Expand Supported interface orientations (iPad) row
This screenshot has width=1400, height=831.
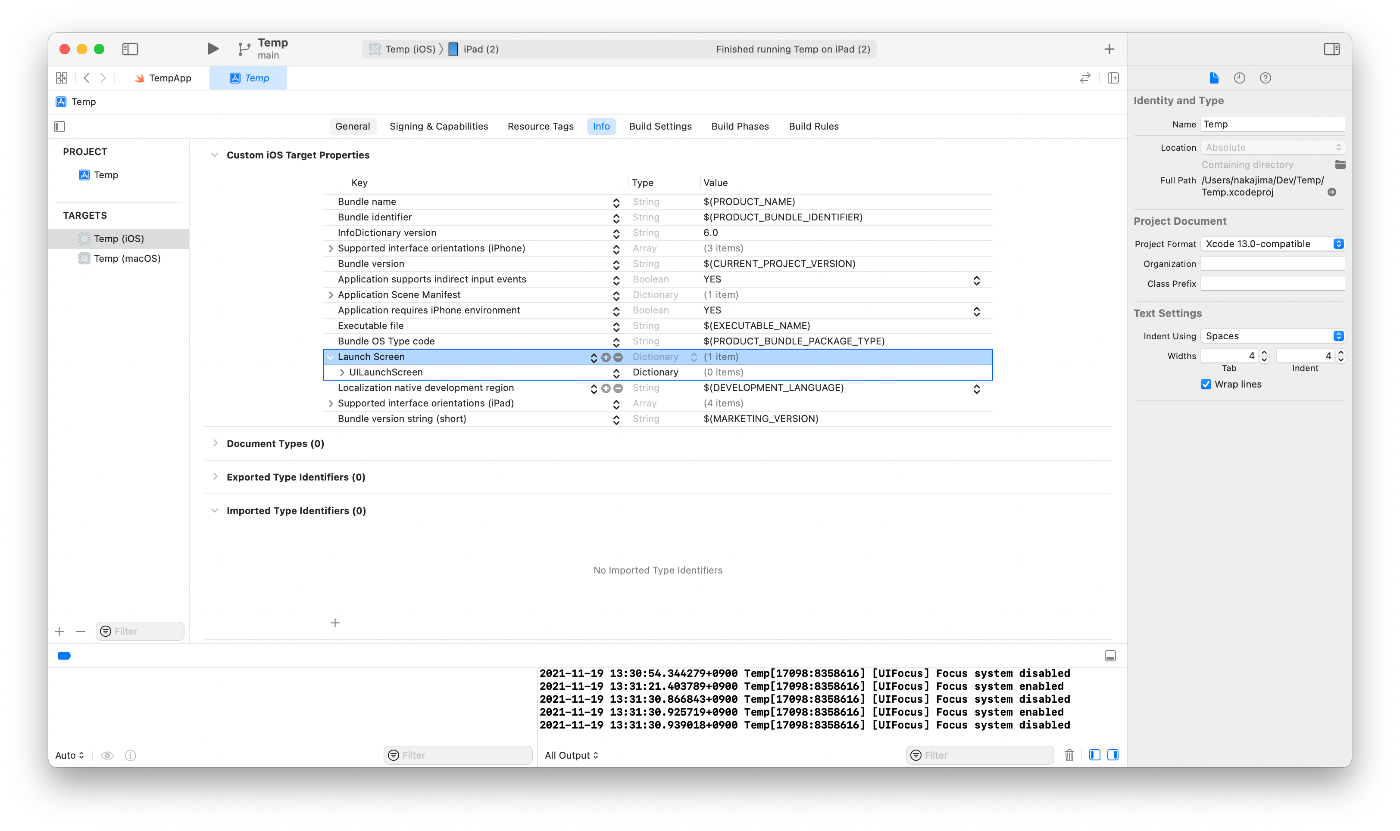(330, 403)
